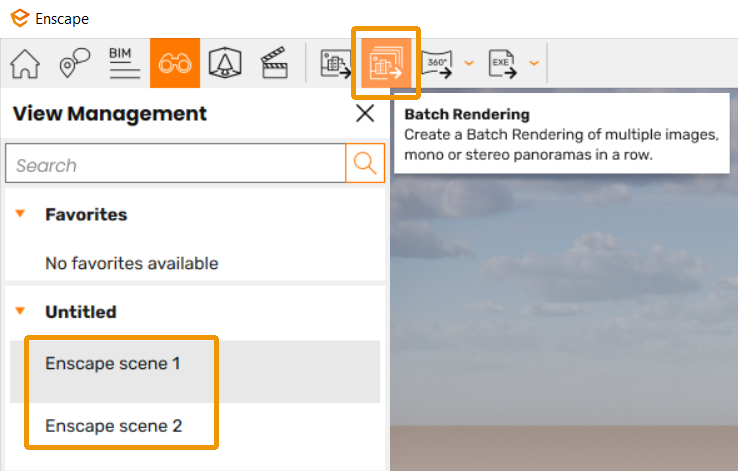This screenshot has height=471, width=738.
Task: Click into the Search views field
Action: (175, 165)
